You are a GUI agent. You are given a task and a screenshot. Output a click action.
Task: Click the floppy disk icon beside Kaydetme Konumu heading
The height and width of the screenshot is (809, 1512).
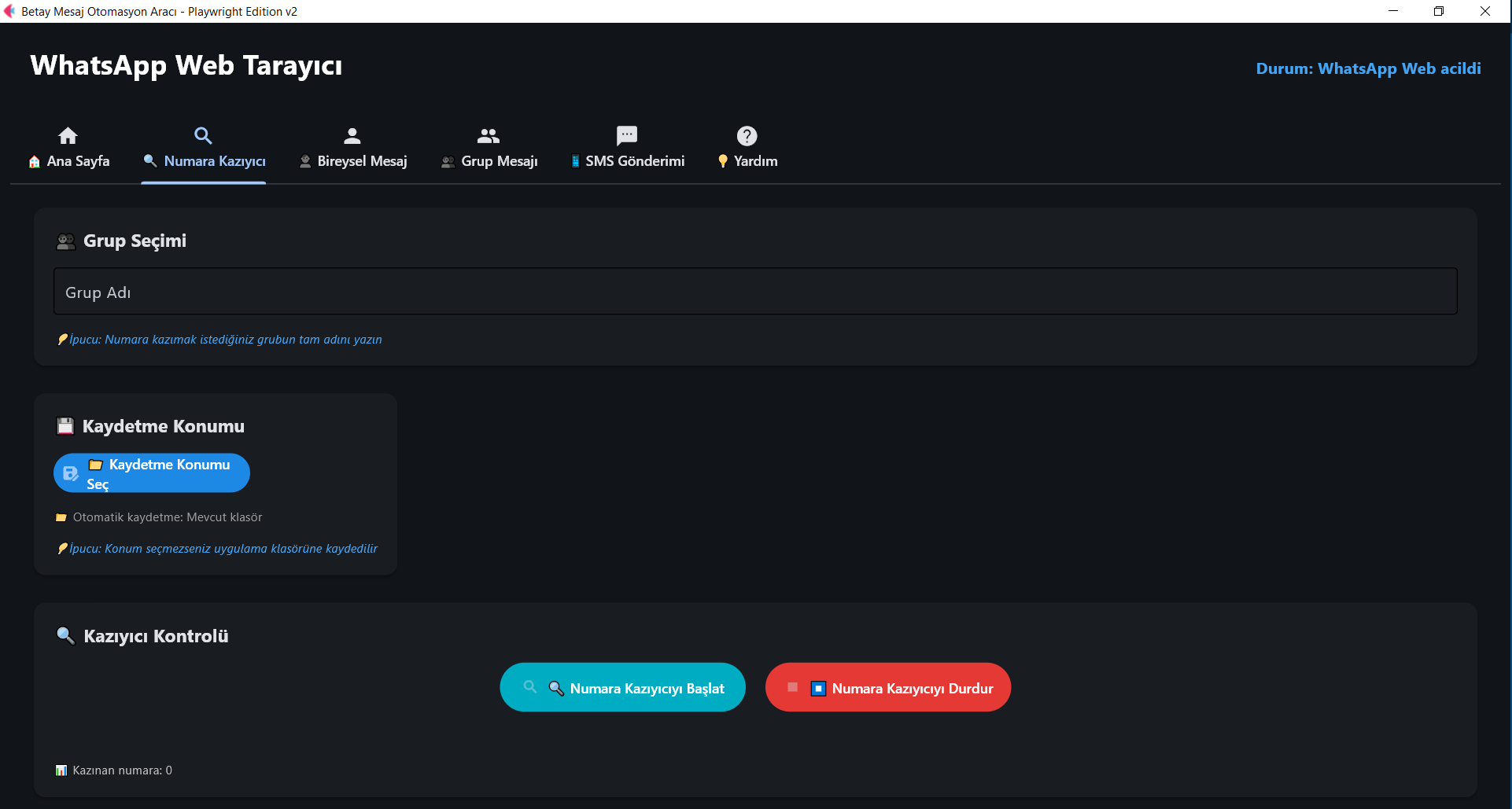click(65, 426)
